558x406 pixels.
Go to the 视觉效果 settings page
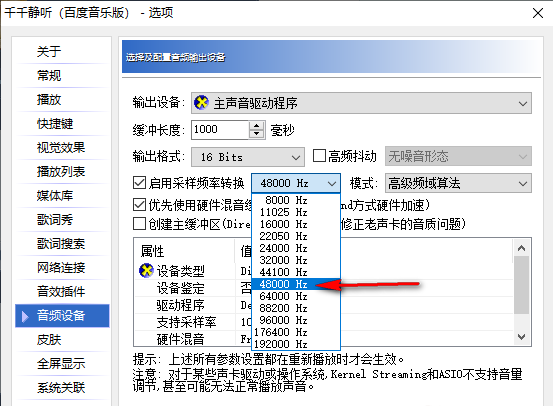[x=61, y=147]
